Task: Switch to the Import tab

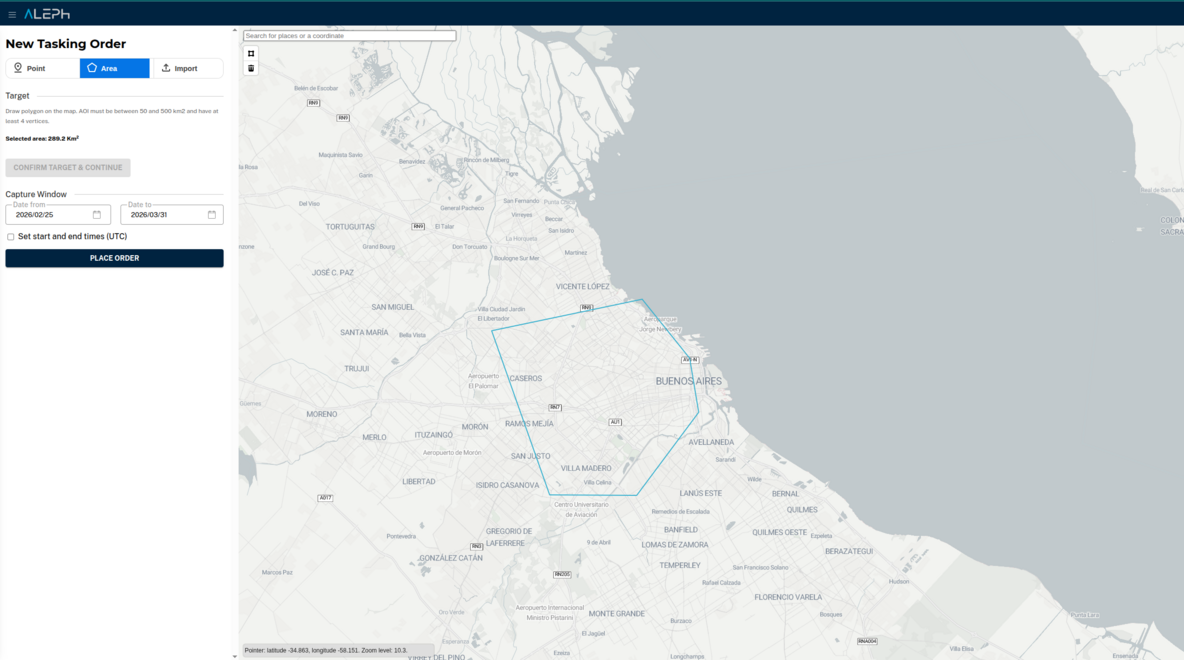Action: pyautogui.click(x=186, y=68)
